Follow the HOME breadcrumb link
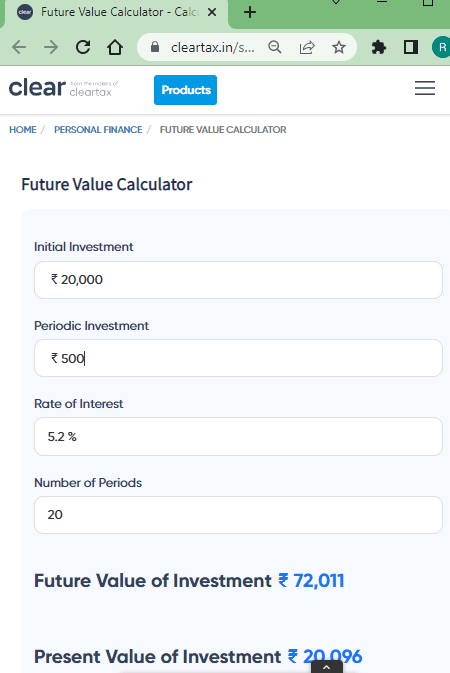This screenshot has height=673, width=450. click(23, 130)
